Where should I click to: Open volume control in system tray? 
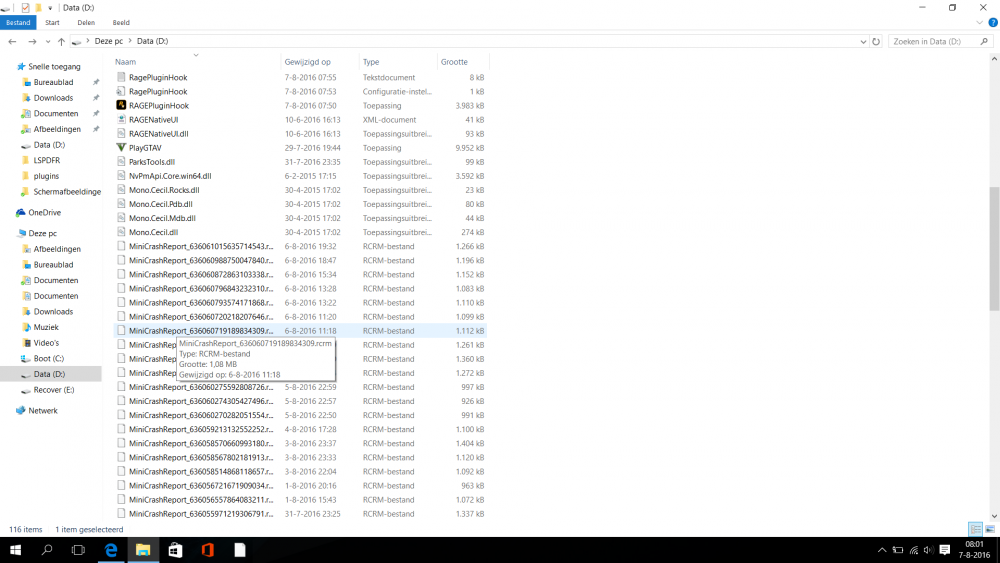[929, 550]
